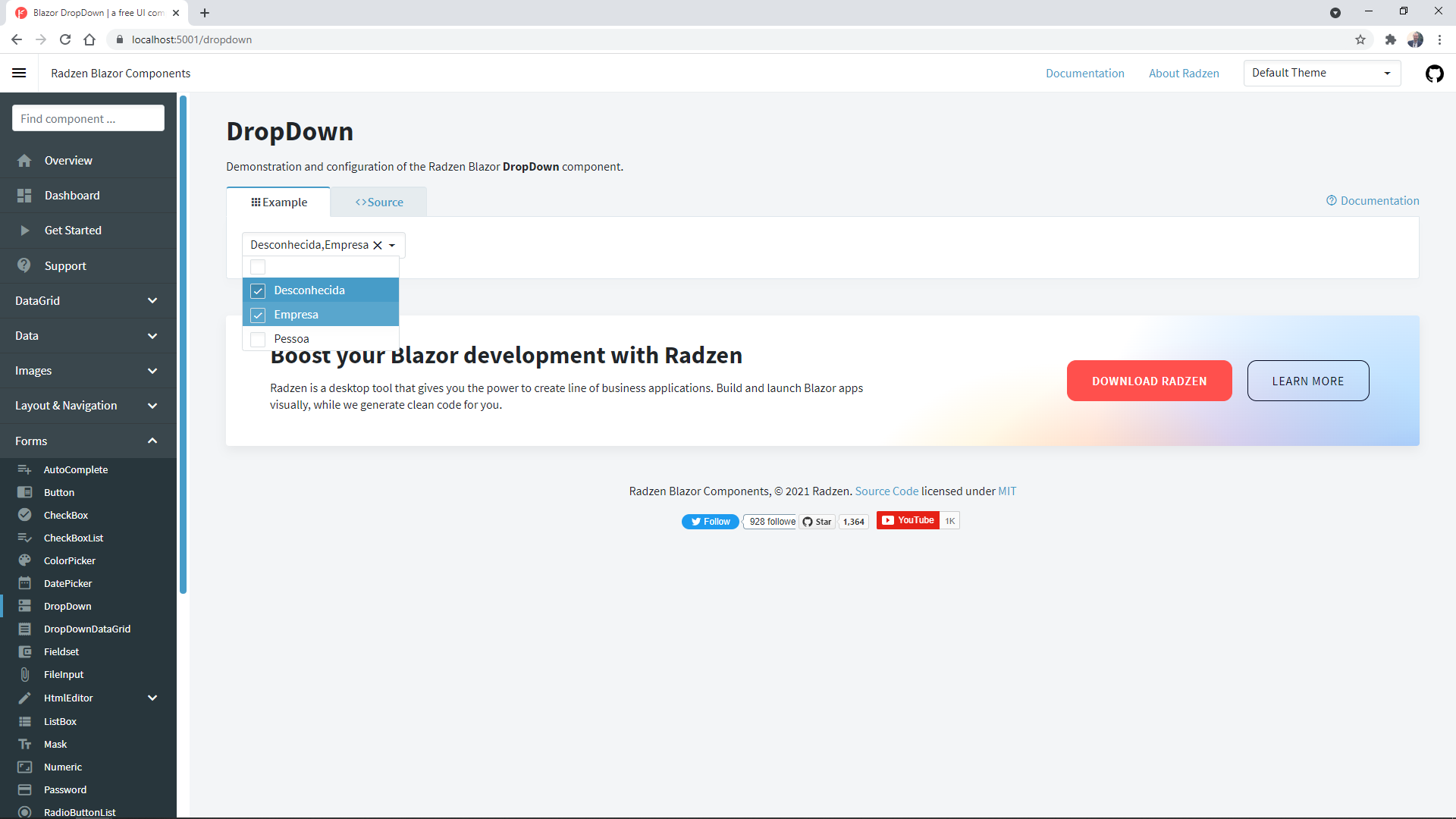Open the CheckBoxList component page
This screenshot has height=819, width=1456.
tap(73, 538)
